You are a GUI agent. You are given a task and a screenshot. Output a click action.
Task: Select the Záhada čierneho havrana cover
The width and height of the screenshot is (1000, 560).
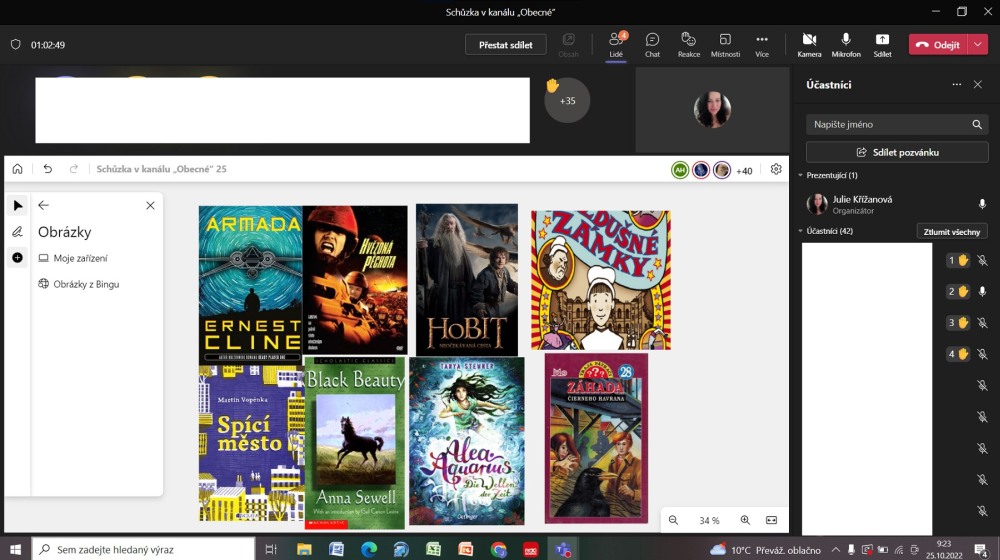pos(596,439)
